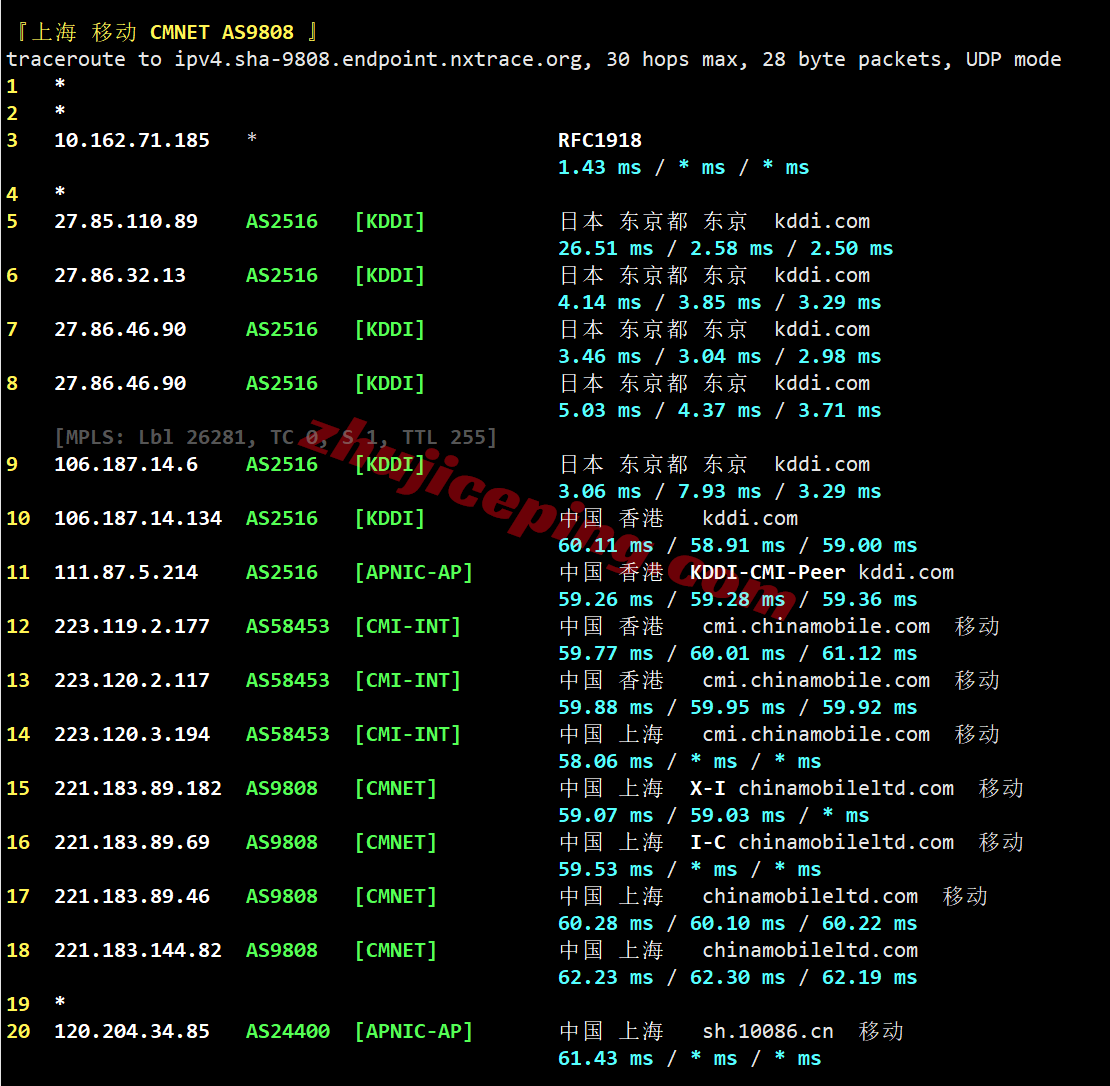Select latency '61.43 ms' on hop 20
Viewport: 1110px width, 1086px height.
pyautogui.click(x=605, y=1058)
